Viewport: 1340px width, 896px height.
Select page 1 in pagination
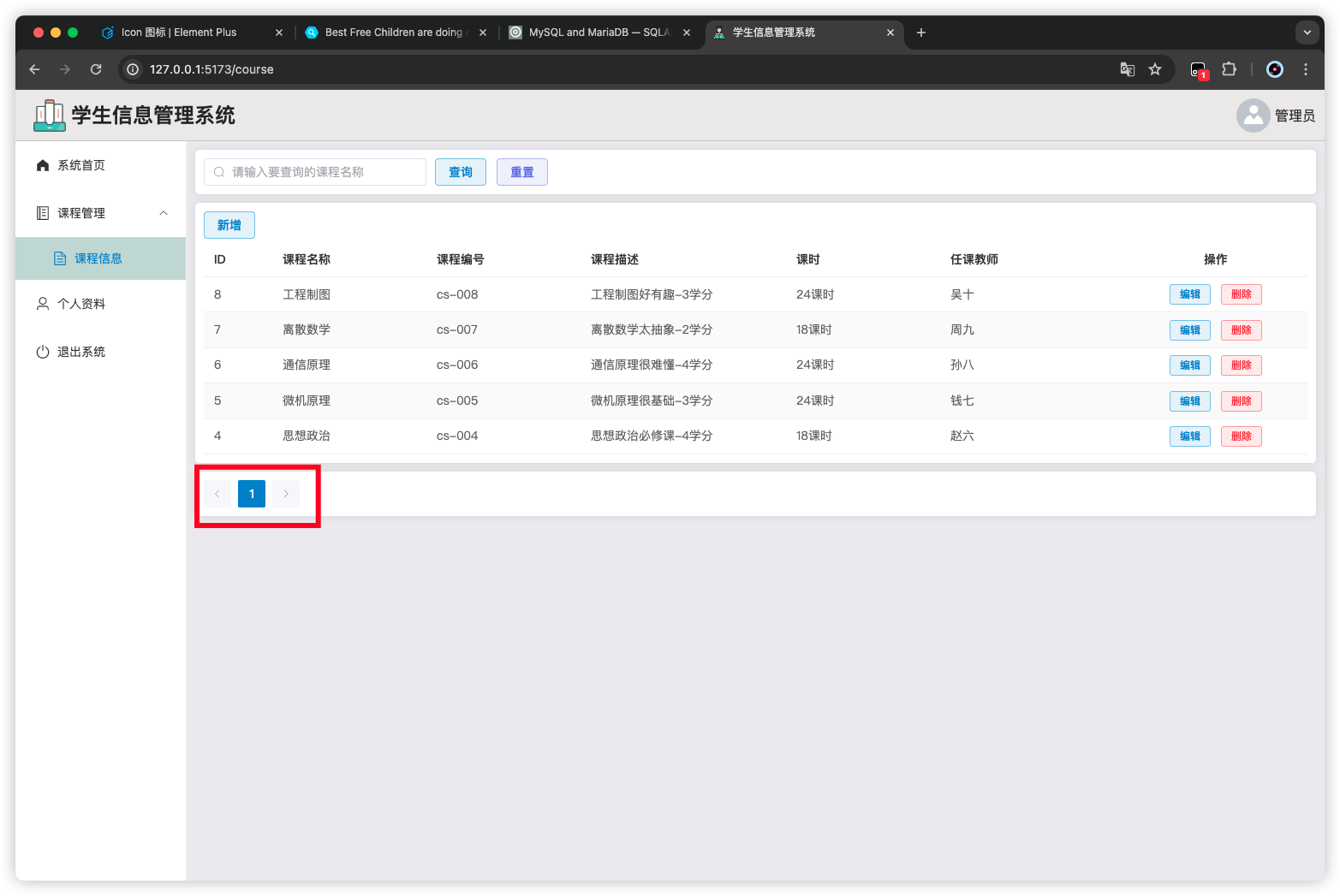coord(252,494)
